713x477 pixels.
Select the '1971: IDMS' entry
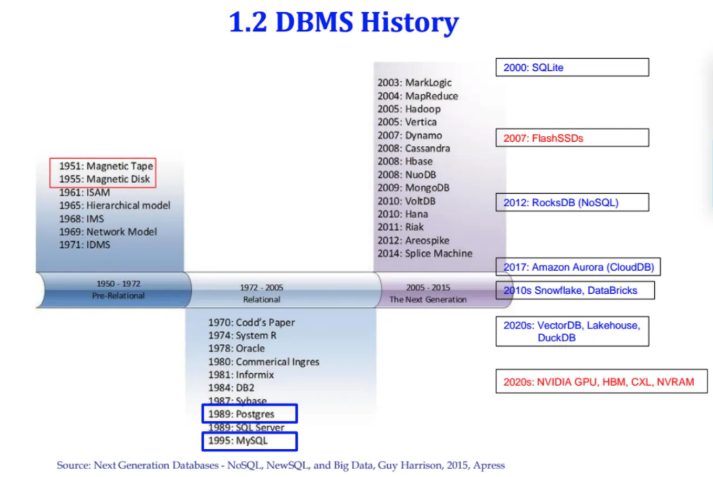coord(85,245)
